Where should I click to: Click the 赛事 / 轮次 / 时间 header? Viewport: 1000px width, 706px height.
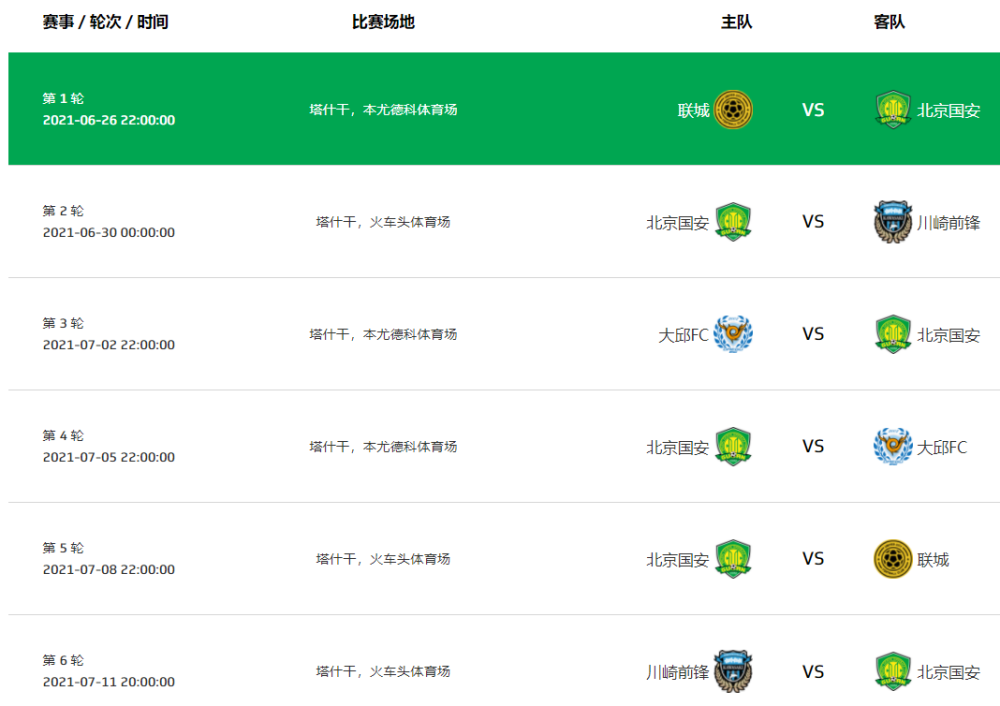[105, 22]
